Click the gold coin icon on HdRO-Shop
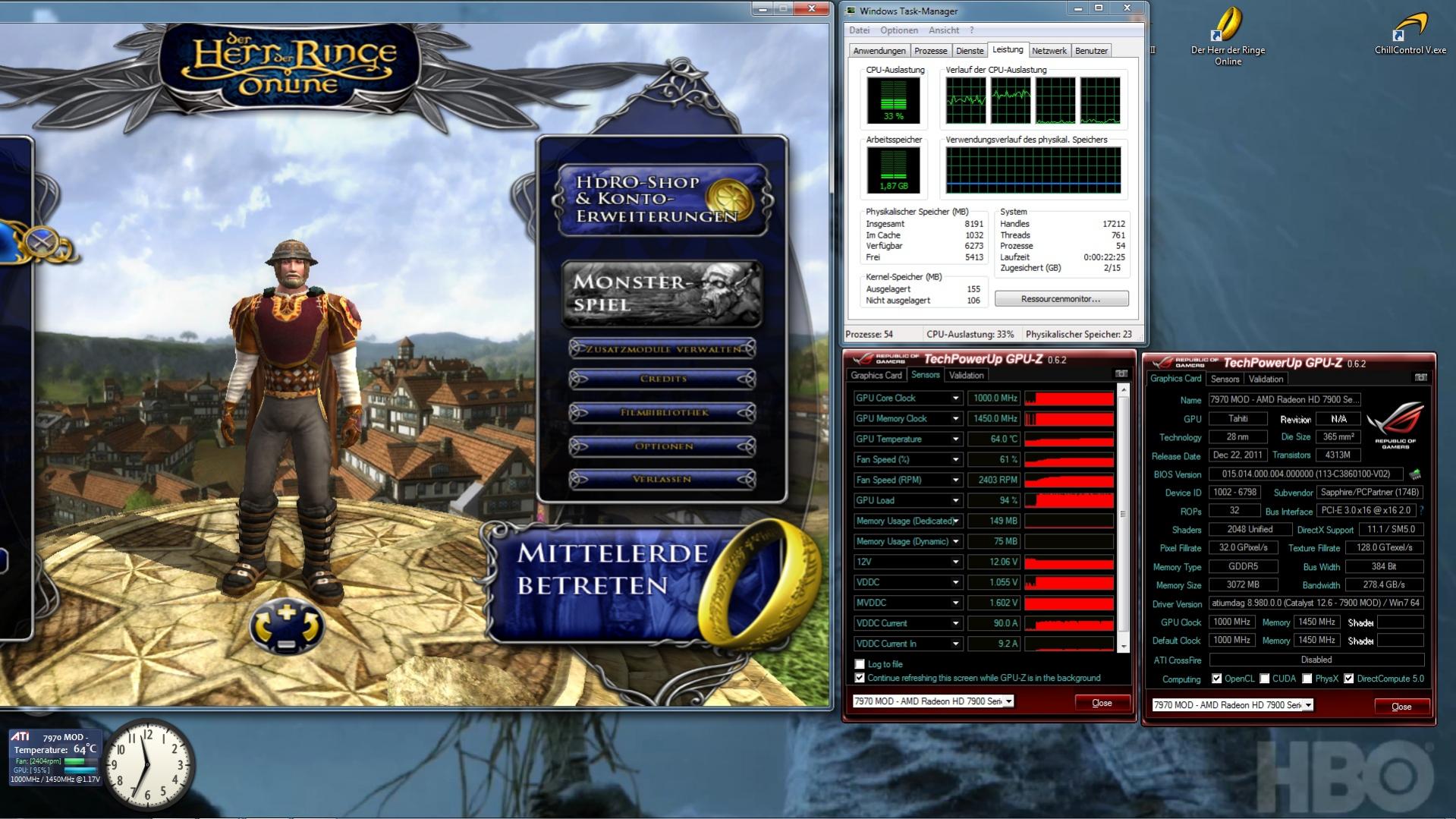 coord(728,200)
